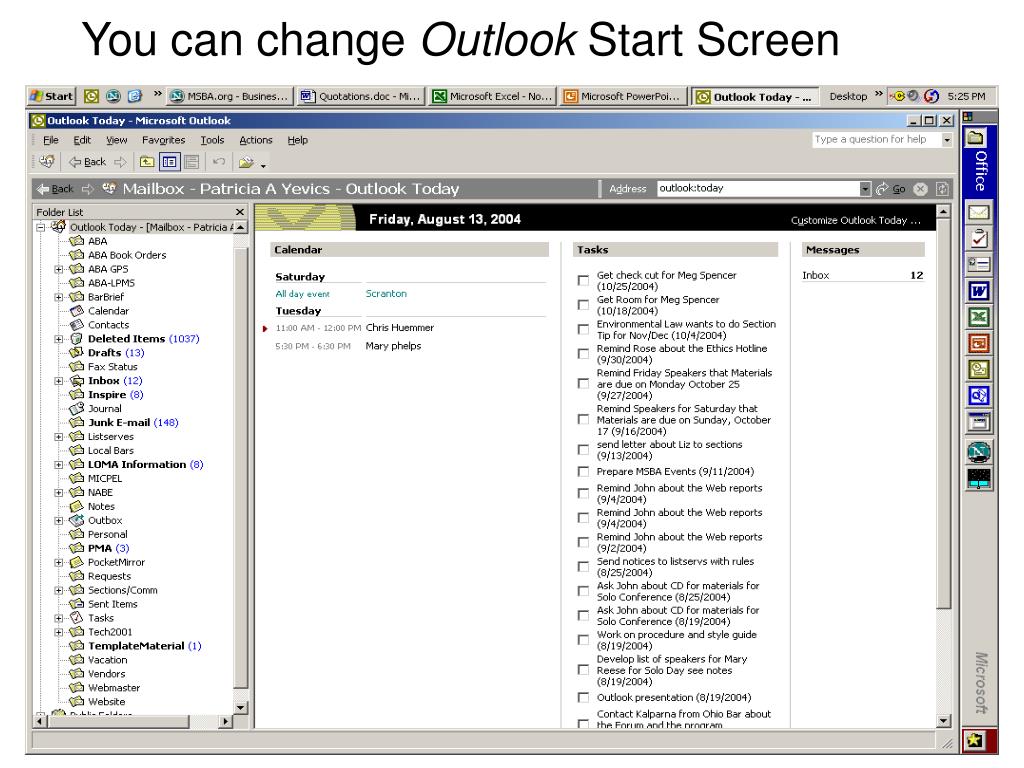Click the Preview Pane toolbar icon
The height and width of the screenshot is (768, 1024).
191,162
